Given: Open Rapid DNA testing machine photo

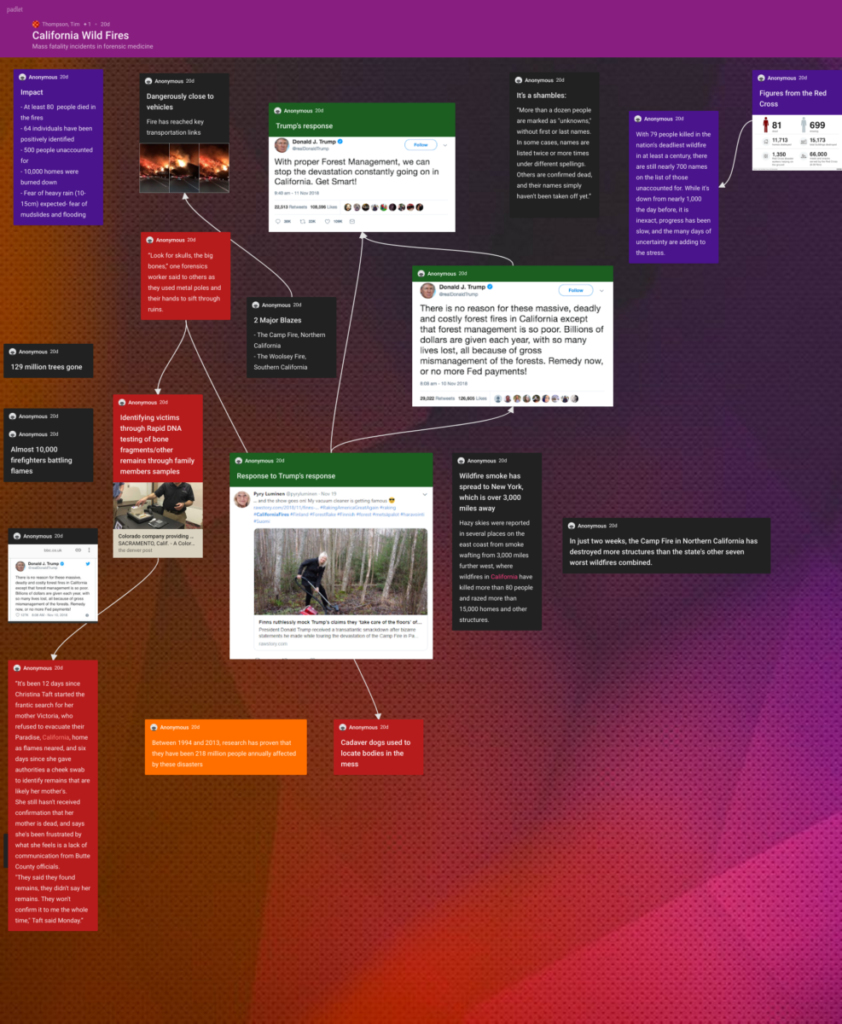Looking at the screenshot, I should tap(157, 506).
